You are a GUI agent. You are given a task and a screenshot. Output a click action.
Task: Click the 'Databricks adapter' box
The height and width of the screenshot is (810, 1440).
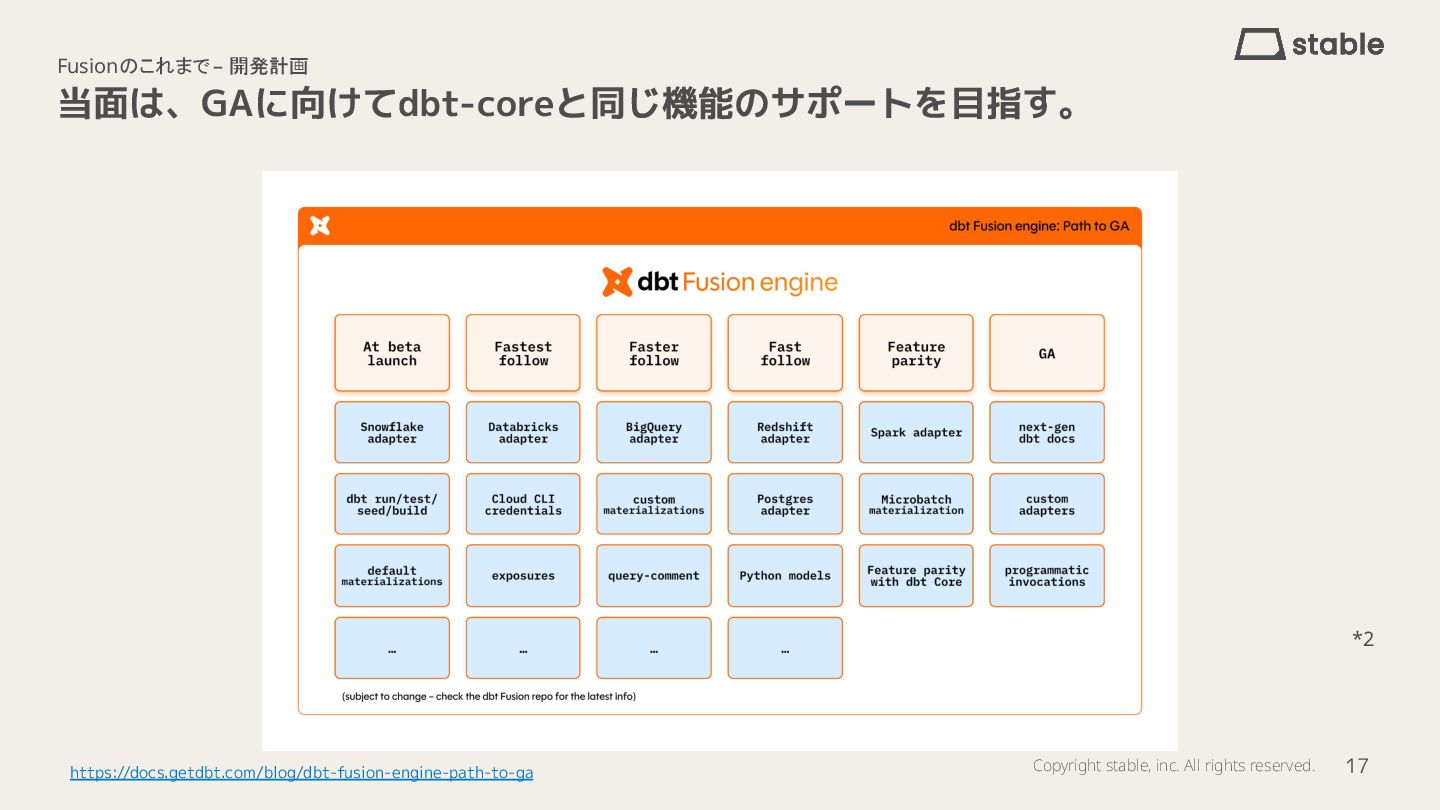coord(523,433)
